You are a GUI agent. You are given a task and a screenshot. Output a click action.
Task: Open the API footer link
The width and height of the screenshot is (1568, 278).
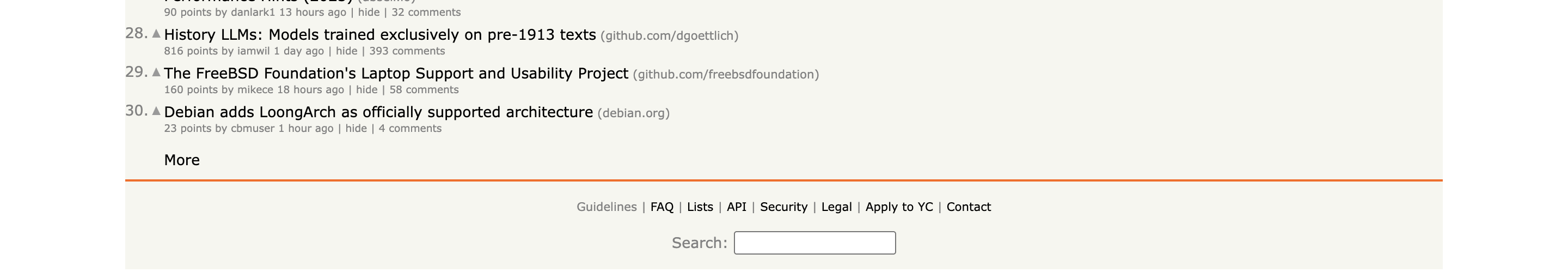click(736, 207)
